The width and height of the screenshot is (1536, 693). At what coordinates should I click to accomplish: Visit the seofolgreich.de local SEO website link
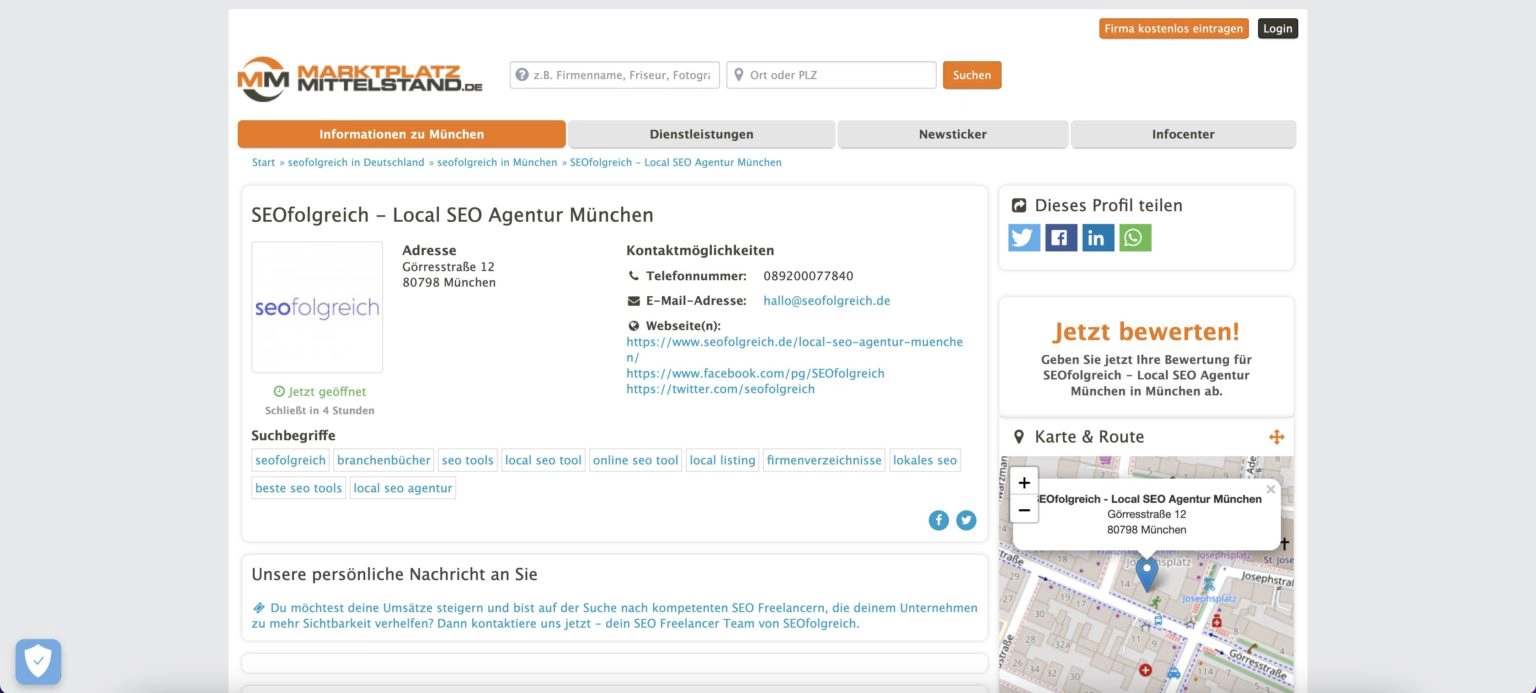click(x=795, y=349)
